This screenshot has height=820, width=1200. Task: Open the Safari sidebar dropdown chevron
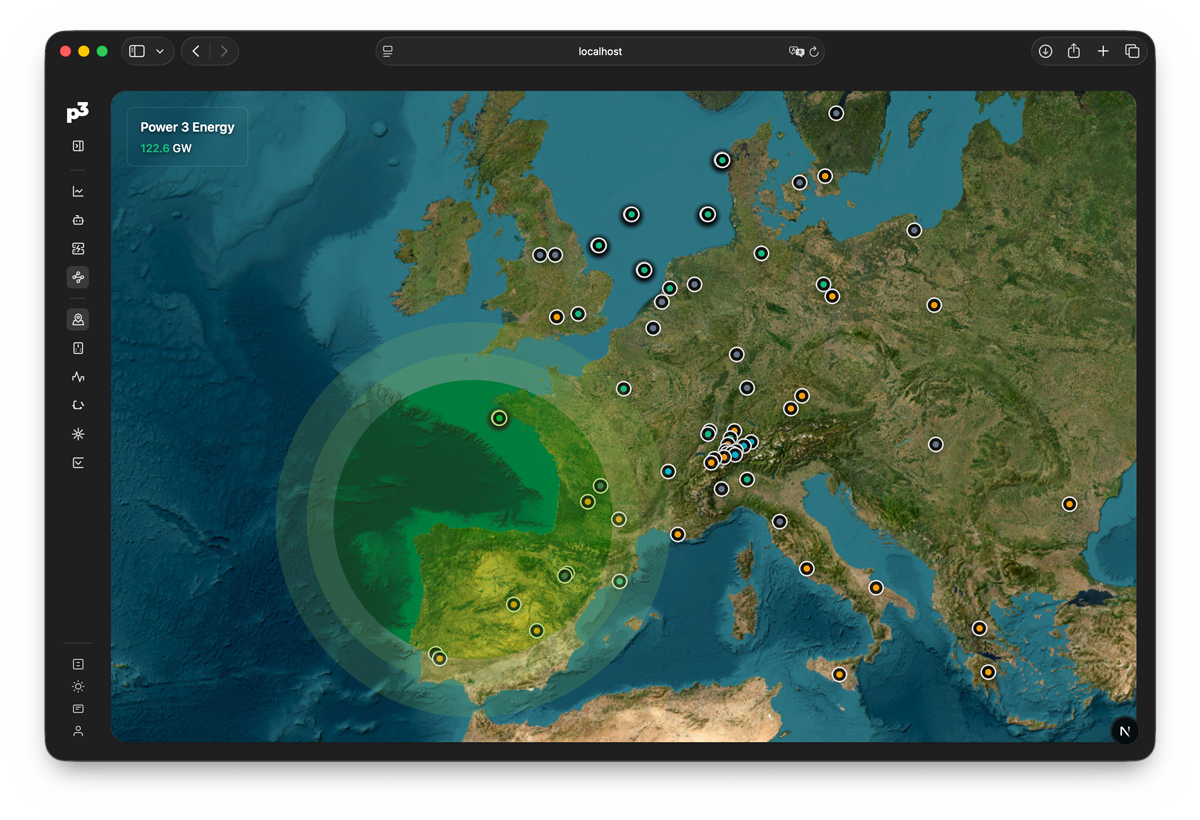(160, 51)
